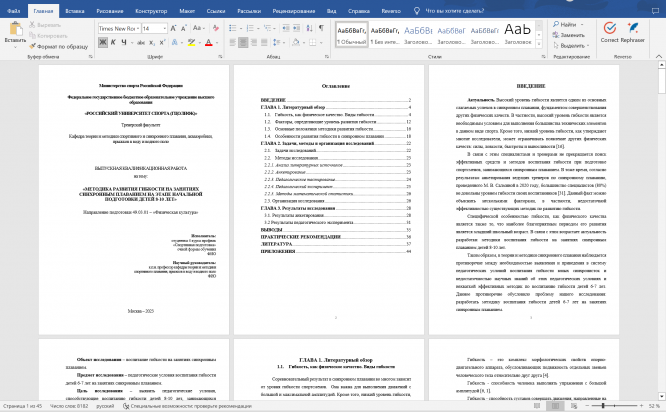Toggle Underline (Ч) formatting
The width and height of the screenshot is (666, 412).
point(124,42)
